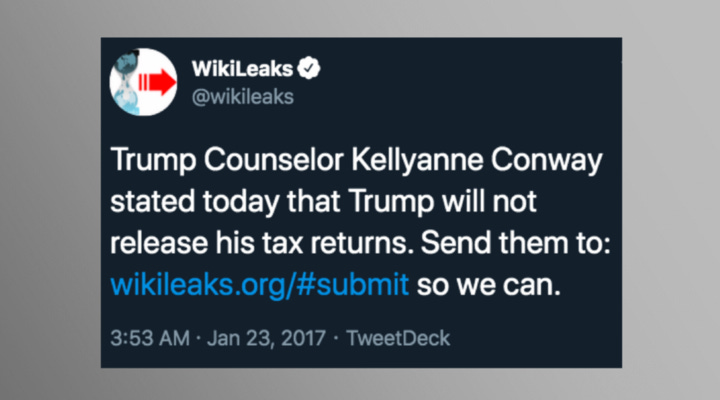Click the phrase Send them to:
This screenshot has width=720, height=400.
coord(516,243)
